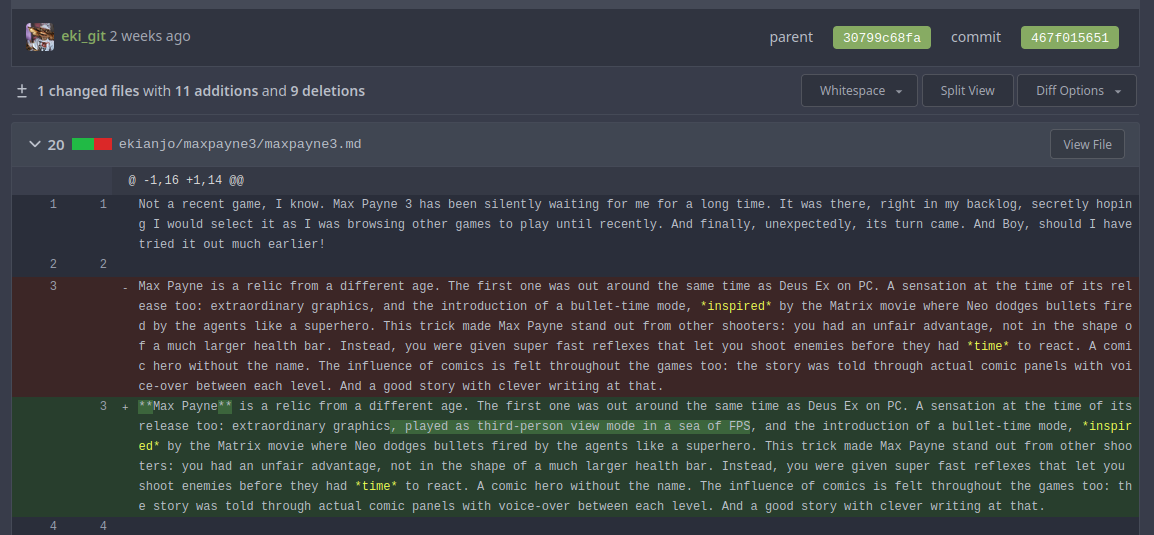
Task: Open the Diff Options dropdown
Action: [x=1076, y=91]
